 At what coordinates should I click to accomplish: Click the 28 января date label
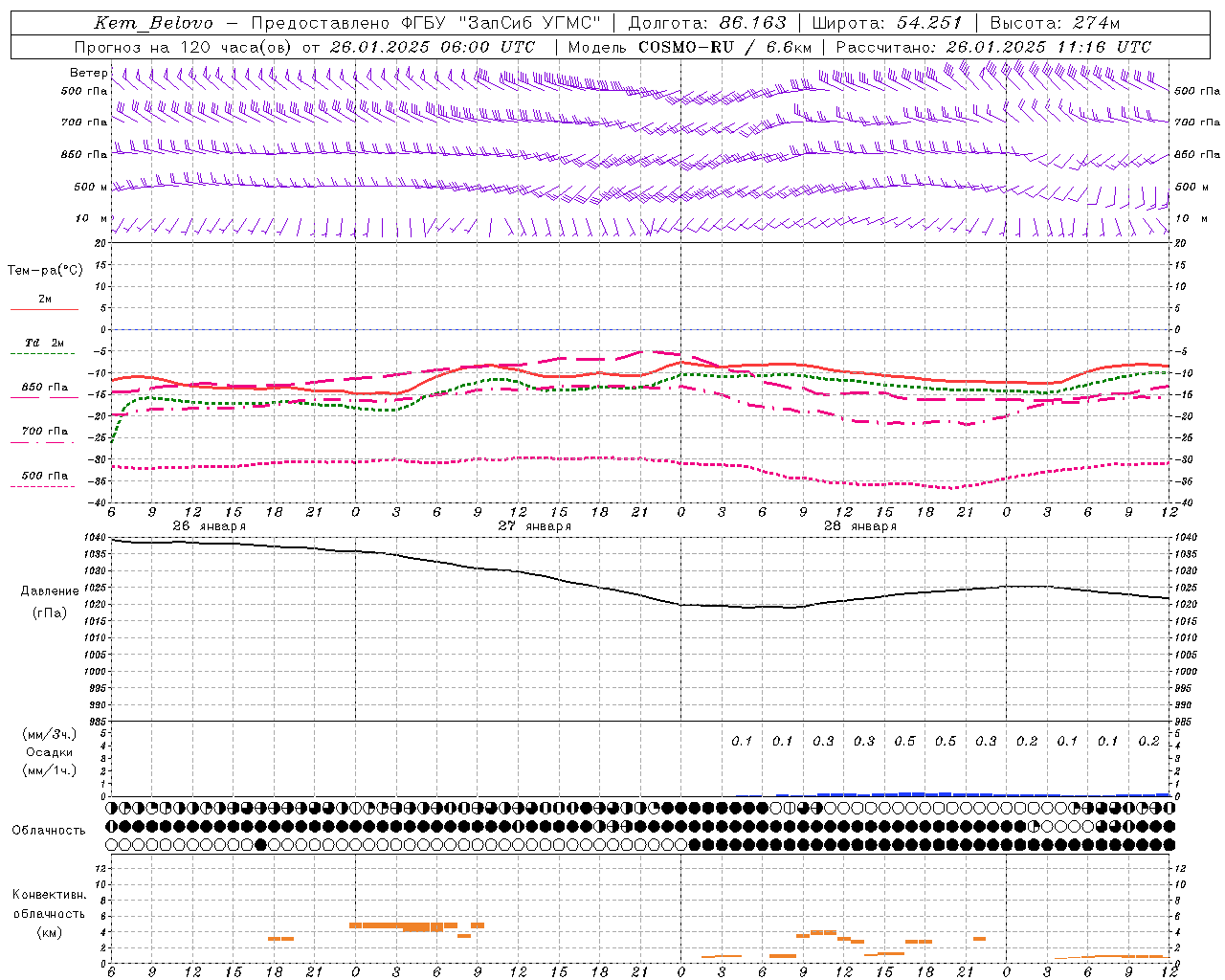pyautogui.click(x=859, y=526)
